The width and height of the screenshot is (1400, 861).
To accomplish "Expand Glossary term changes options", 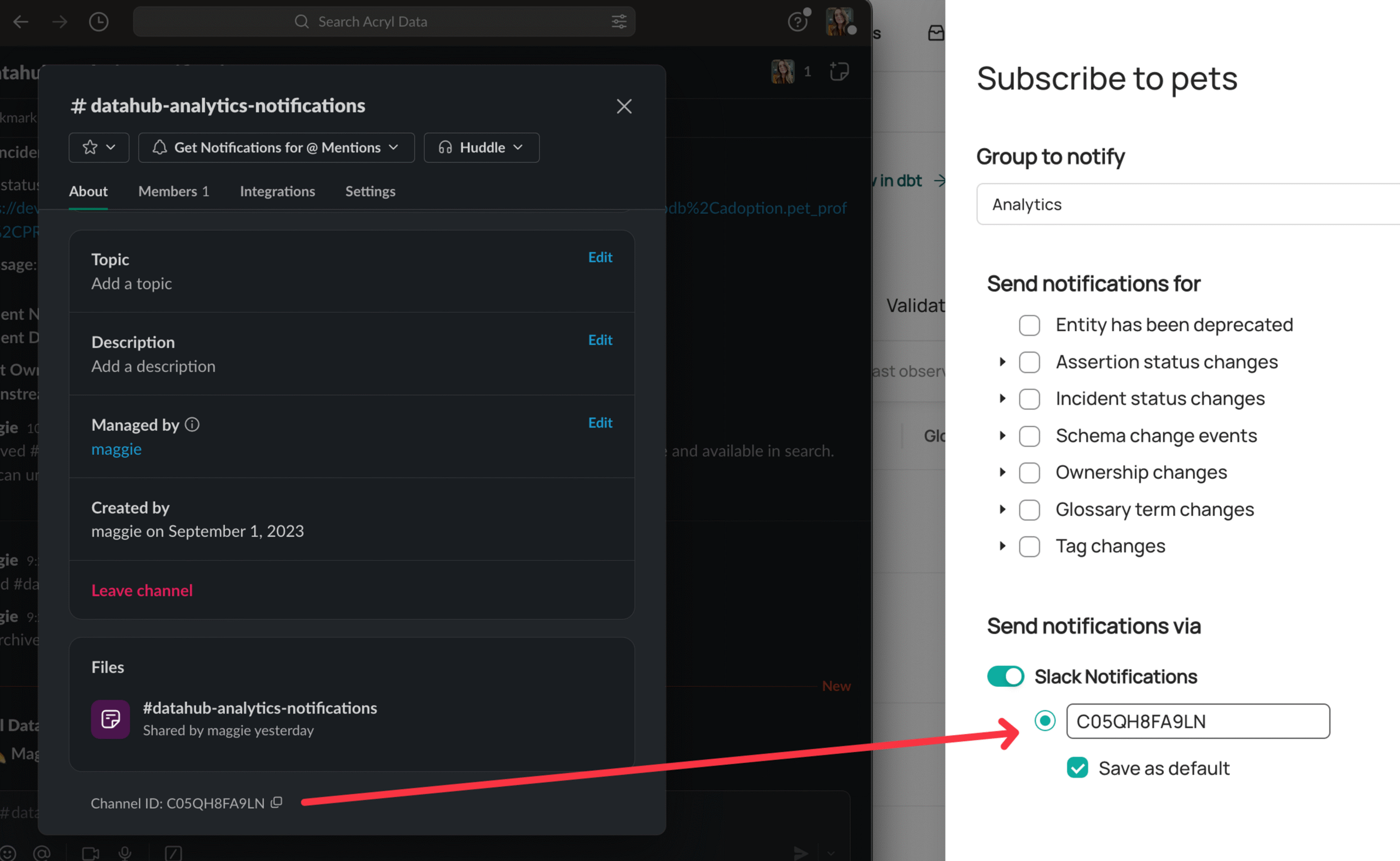I will [x=1002, y=509].
